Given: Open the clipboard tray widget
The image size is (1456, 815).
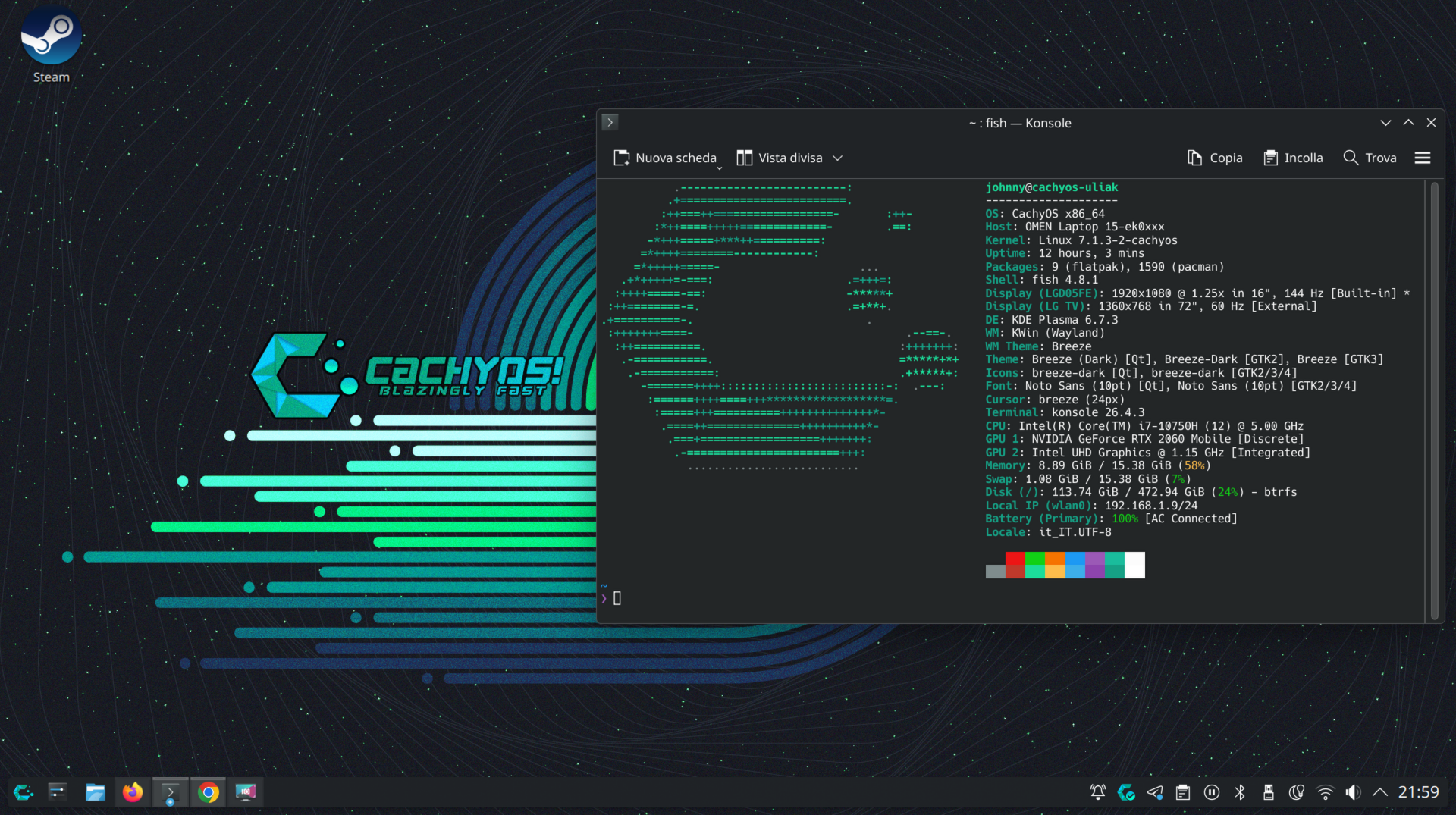Looking at the screenshot, I should point(1183,792).
